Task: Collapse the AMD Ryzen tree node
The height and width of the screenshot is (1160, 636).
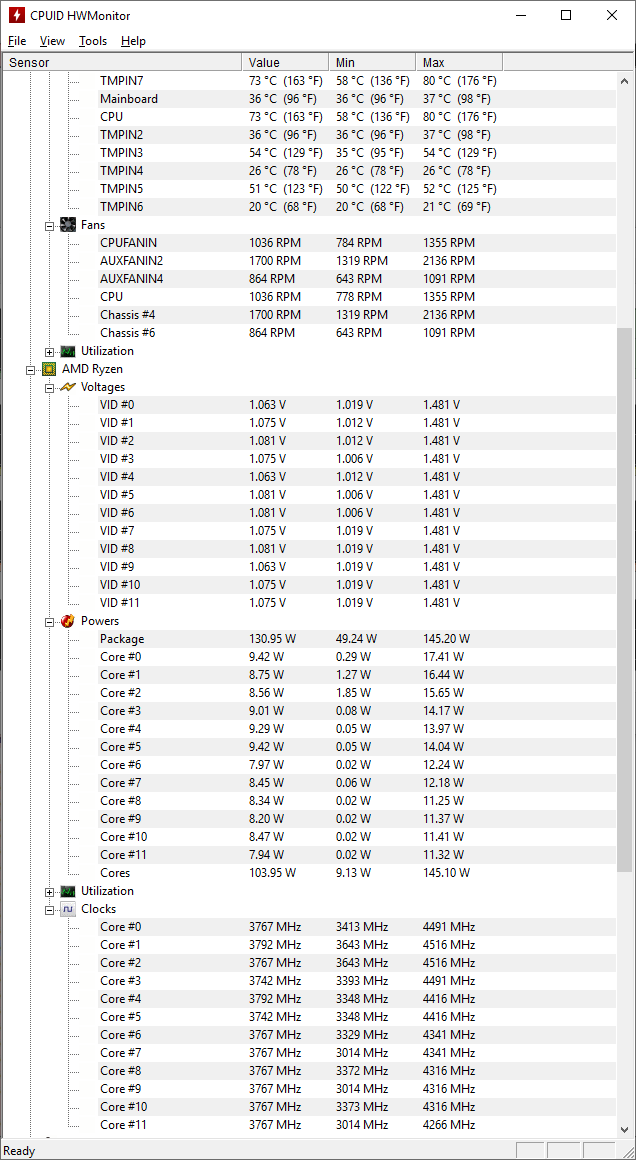Action: 30,369
